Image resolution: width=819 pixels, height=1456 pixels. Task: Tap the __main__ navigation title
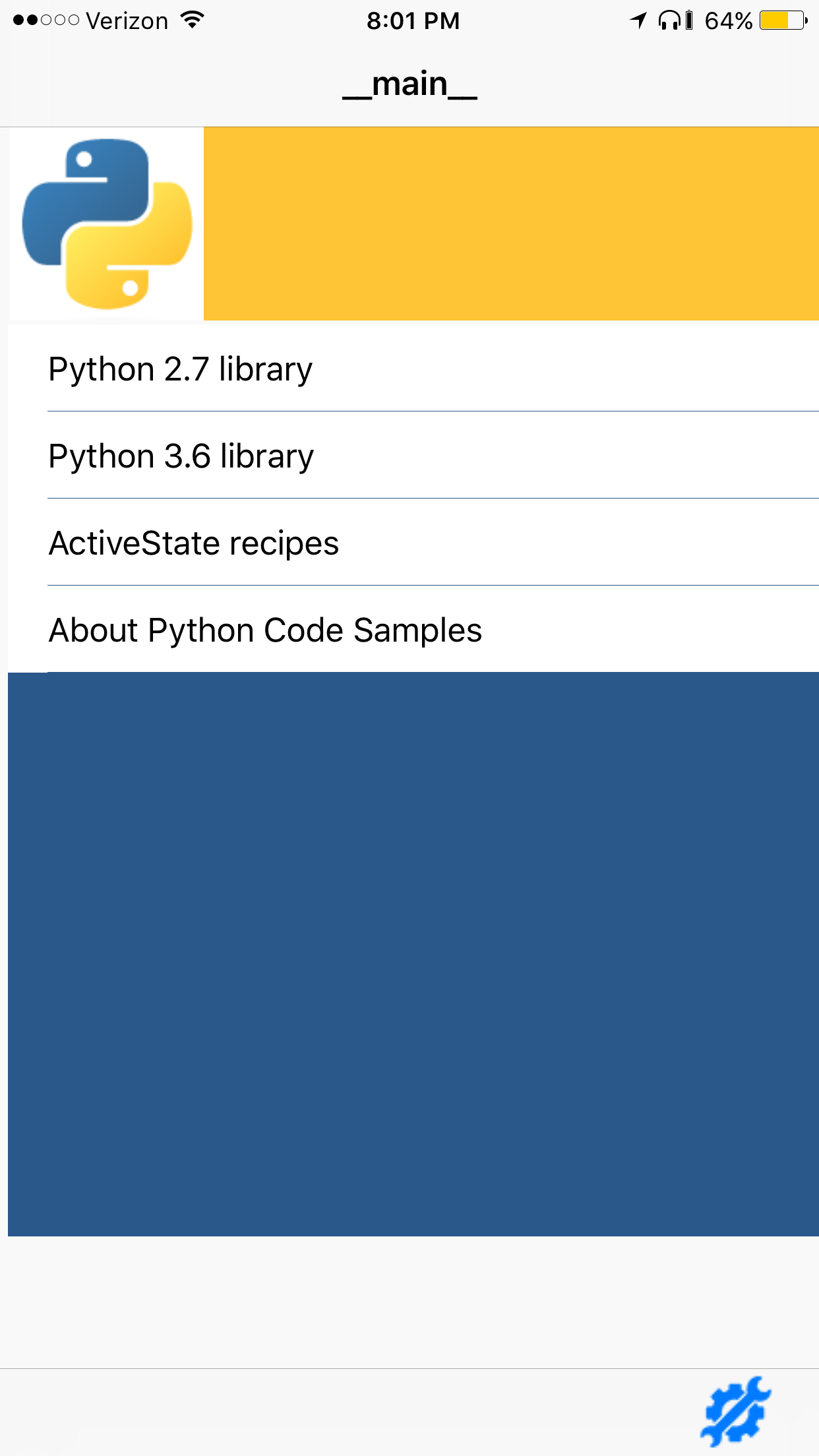point(409,84)
